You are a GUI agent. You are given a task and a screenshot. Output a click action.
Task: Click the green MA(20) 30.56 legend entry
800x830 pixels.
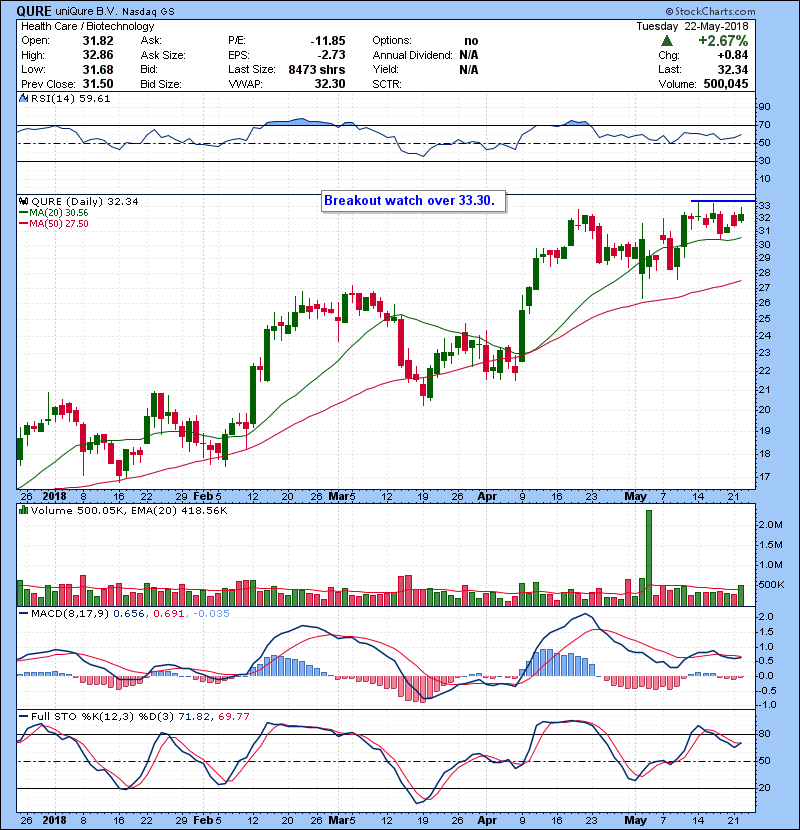tap(53, 213)
